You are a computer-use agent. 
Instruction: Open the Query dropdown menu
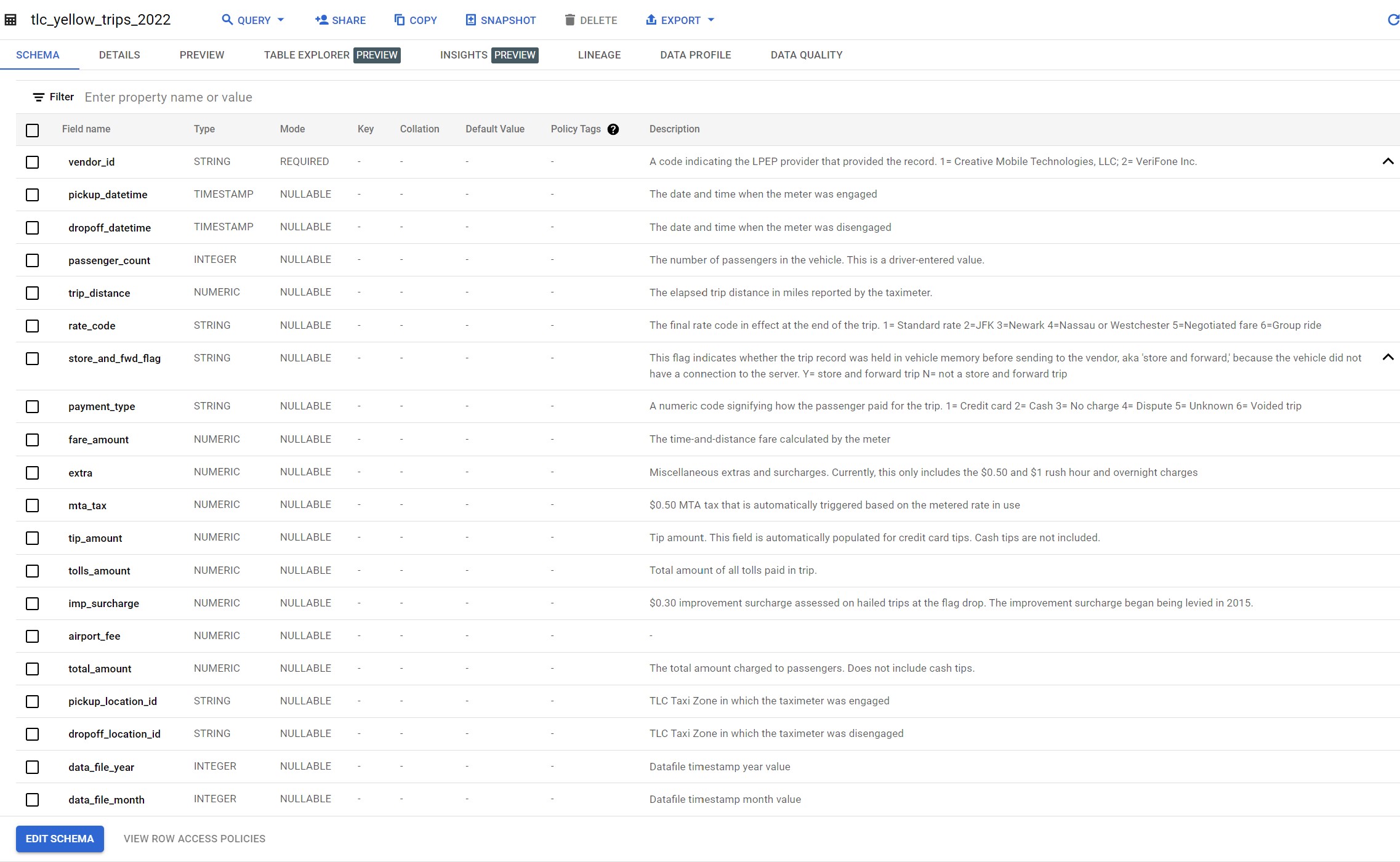tap(253, 20)
